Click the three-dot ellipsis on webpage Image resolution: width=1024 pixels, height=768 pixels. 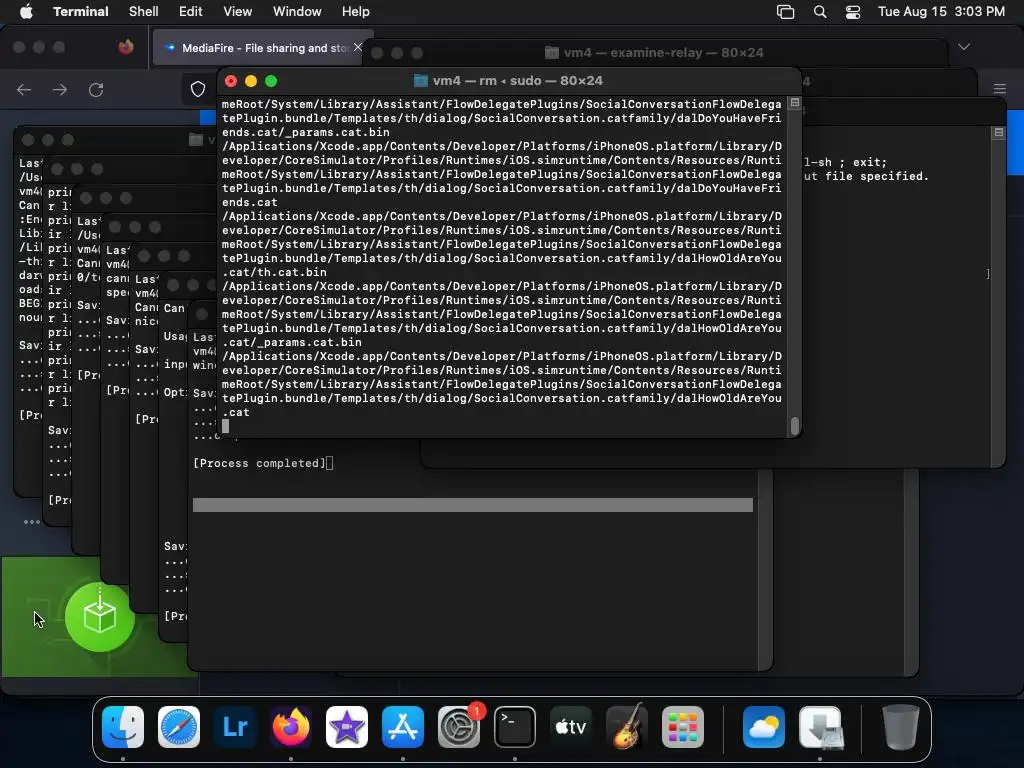31,522
